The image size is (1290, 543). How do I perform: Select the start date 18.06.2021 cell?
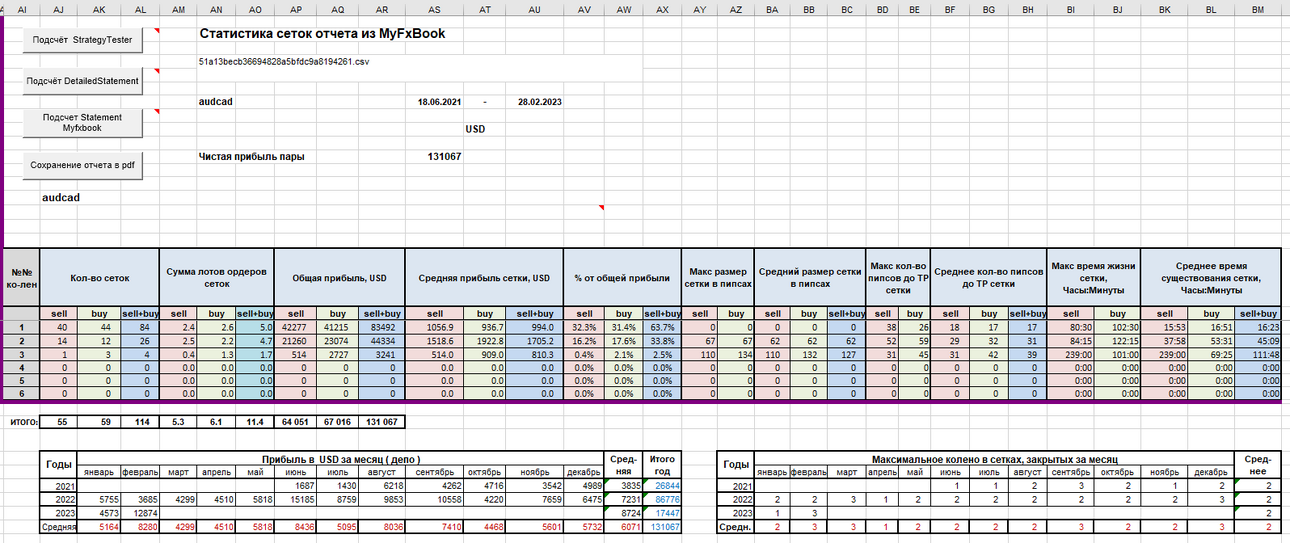point(439,102)
